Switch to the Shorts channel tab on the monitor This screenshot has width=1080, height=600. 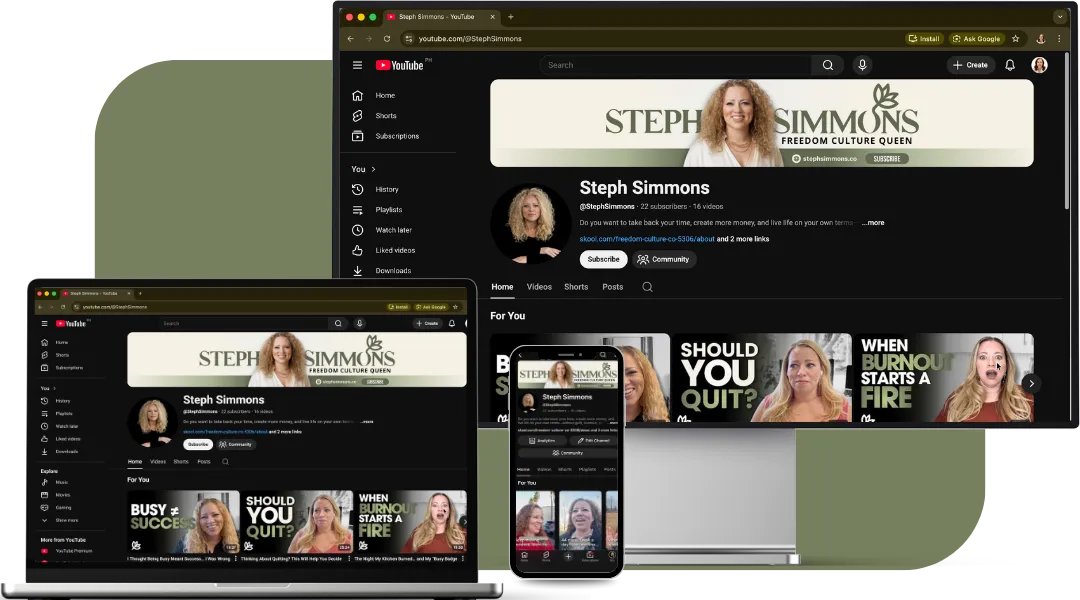[576, 287]
